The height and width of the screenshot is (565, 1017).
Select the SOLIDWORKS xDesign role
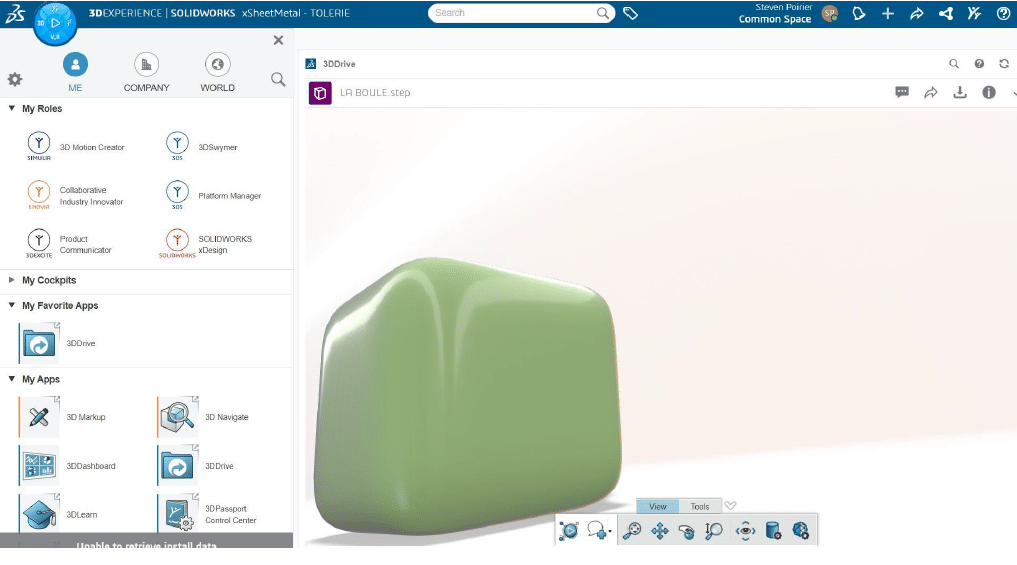206,244
